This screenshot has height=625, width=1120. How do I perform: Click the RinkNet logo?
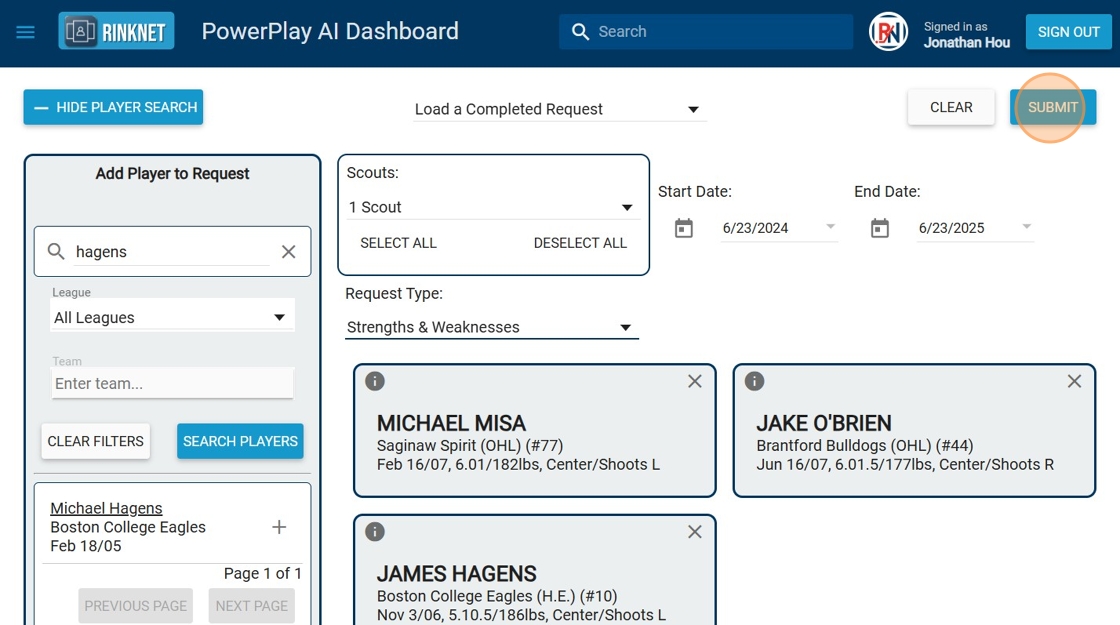pyautogui.click(x=116, y=31)
